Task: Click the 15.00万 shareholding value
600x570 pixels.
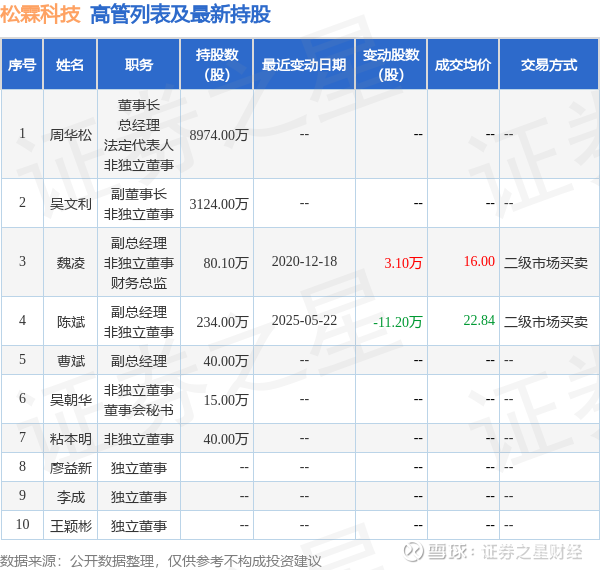Action: pyautogui.click(x=226, y=400)
